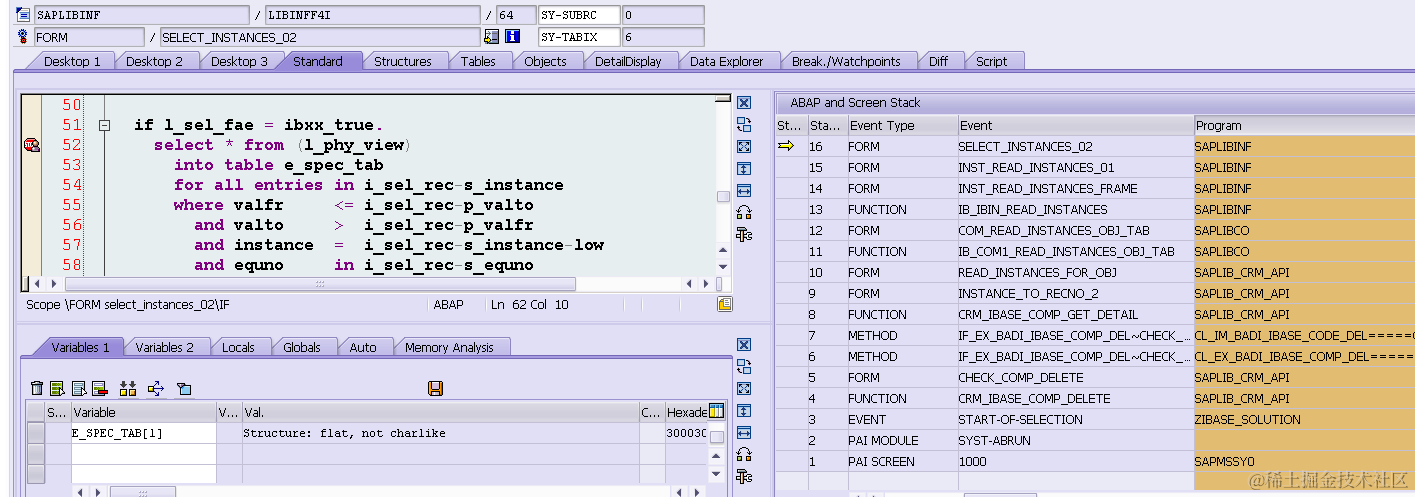
Task: Select the row header of E_SPEC_TAB[1]
Action: coord(35,433)
